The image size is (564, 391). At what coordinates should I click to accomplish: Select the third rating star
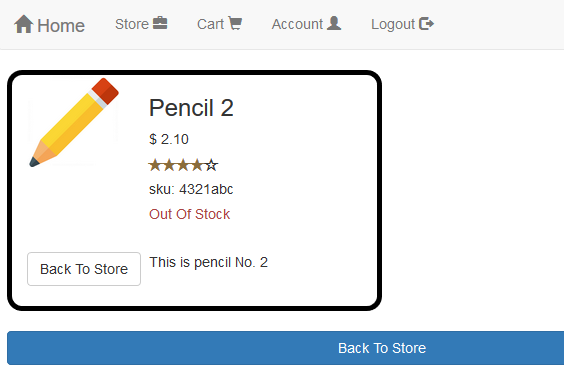[x=183, y=165]
